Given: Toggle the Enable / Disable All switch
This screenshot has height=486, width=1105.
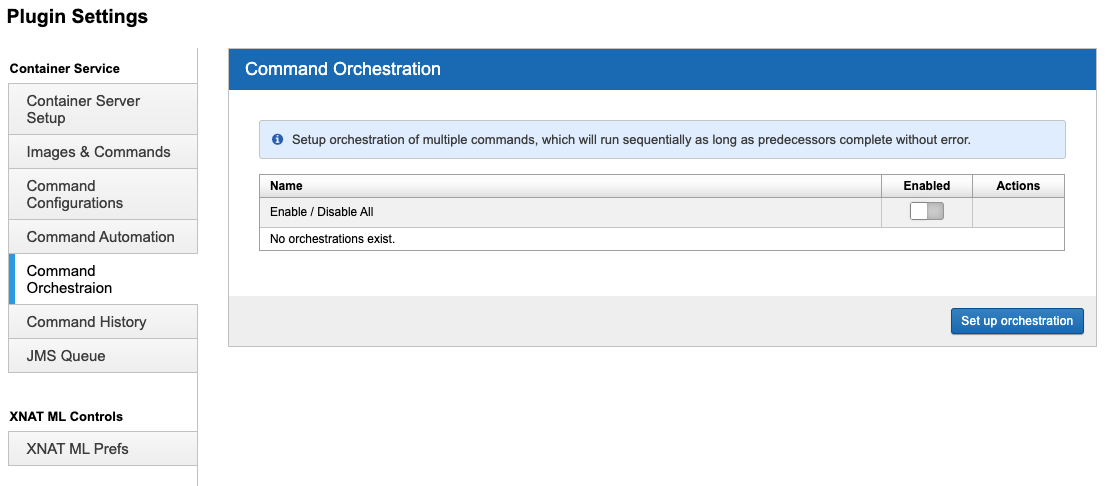Looking at the screenshot, I should pyautogui.click(x=926, y=212).
